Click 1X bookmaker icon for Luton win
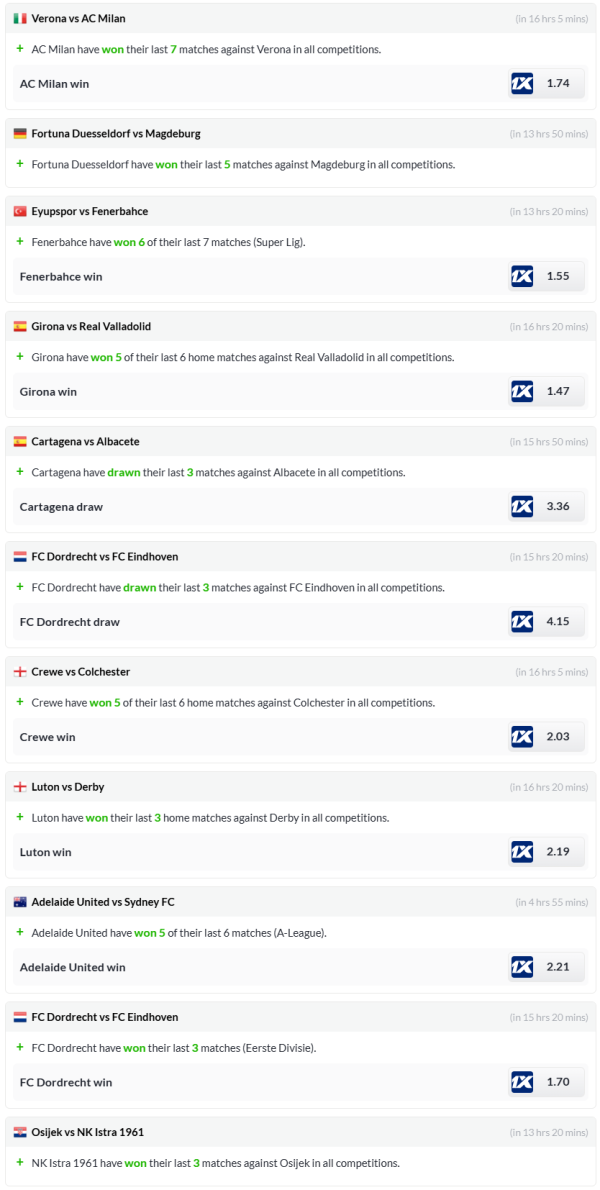600x1190 pixels. pos(522,852)
